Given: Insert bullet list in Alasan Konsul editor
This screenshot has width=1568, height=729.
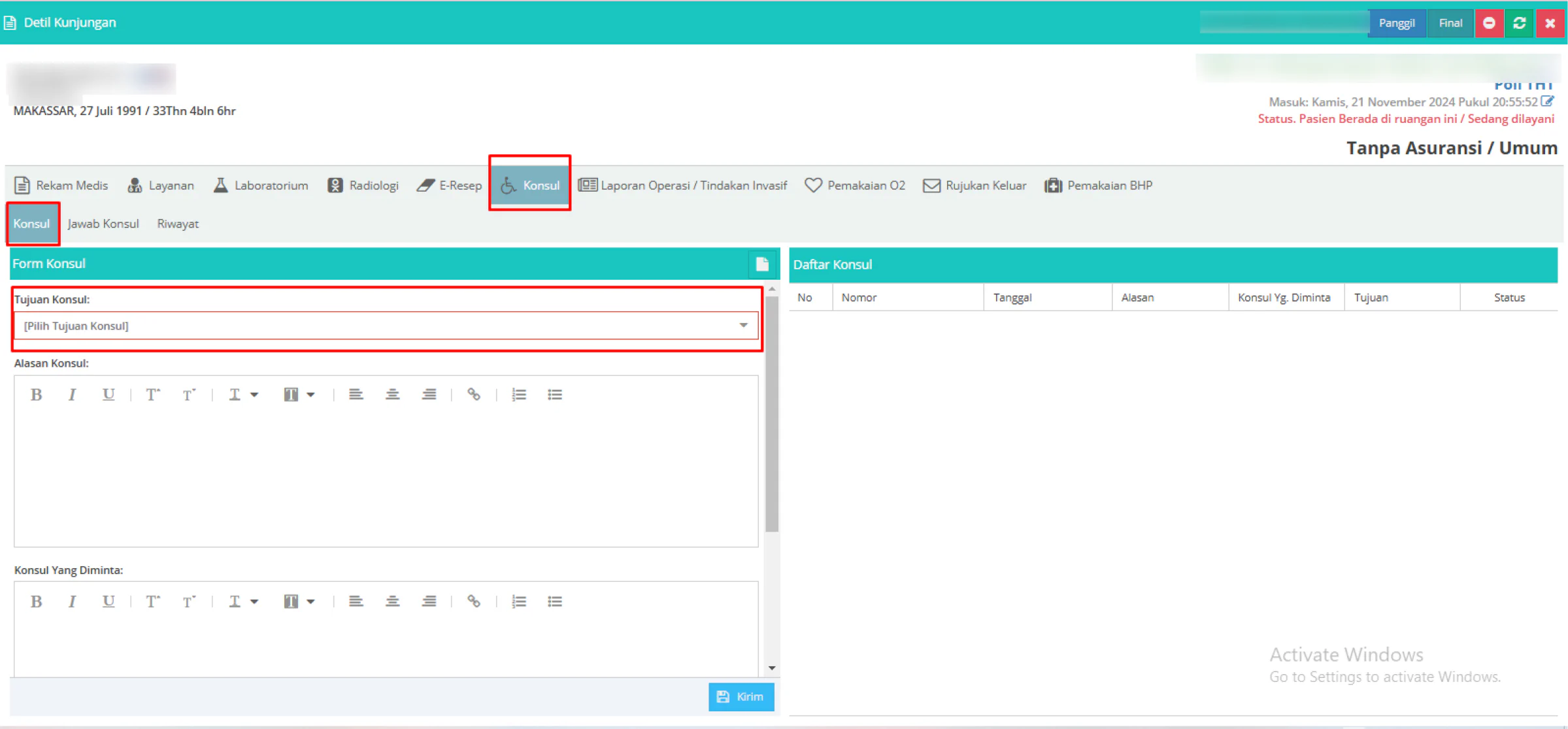Looking at the screenshot, I should tap(555, 394).
